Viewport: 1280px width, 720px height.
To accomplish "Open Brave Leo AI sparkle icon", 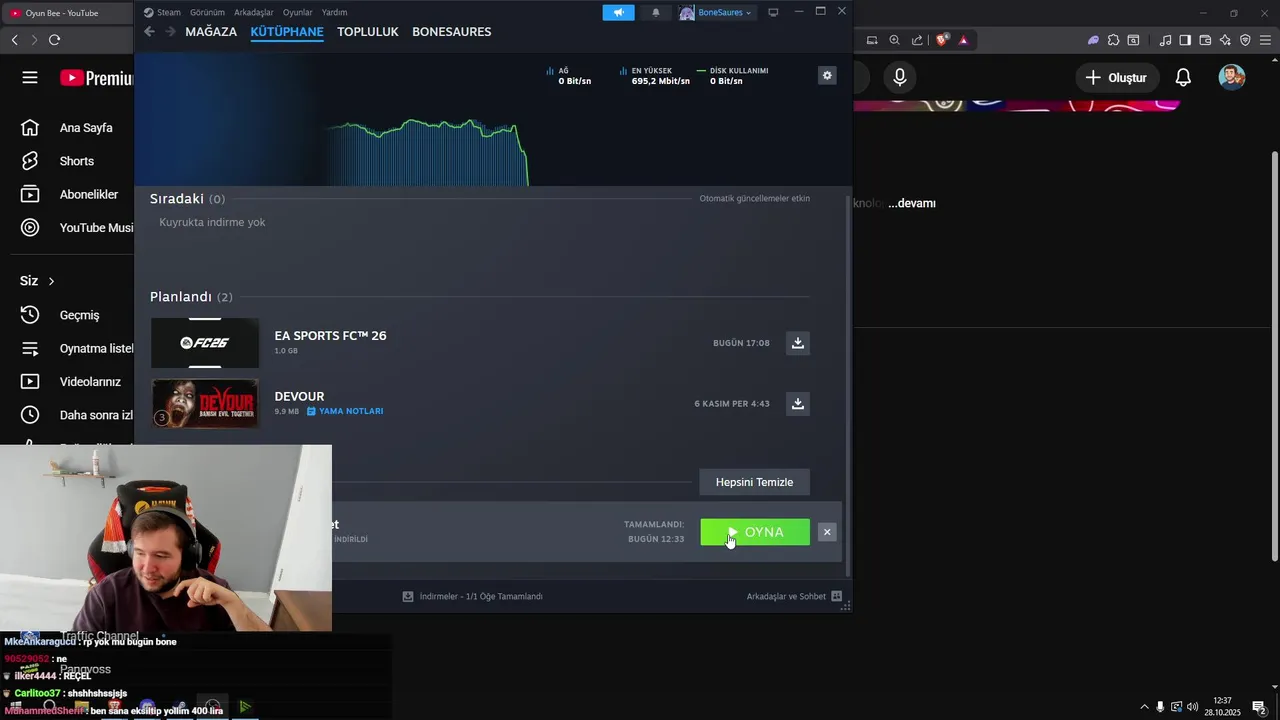I will click(1225, 40).
